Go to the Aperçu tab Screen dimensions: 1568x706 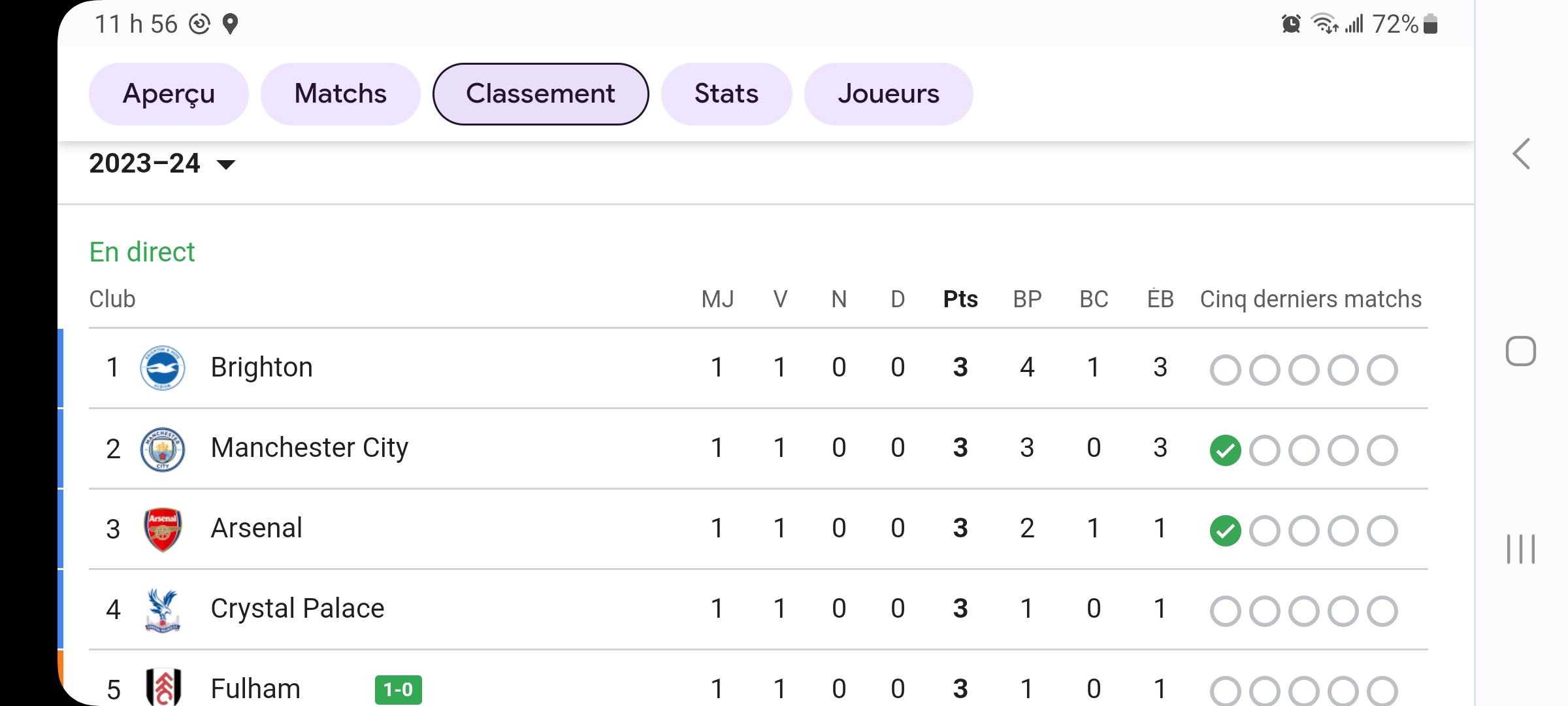(169, 94)
